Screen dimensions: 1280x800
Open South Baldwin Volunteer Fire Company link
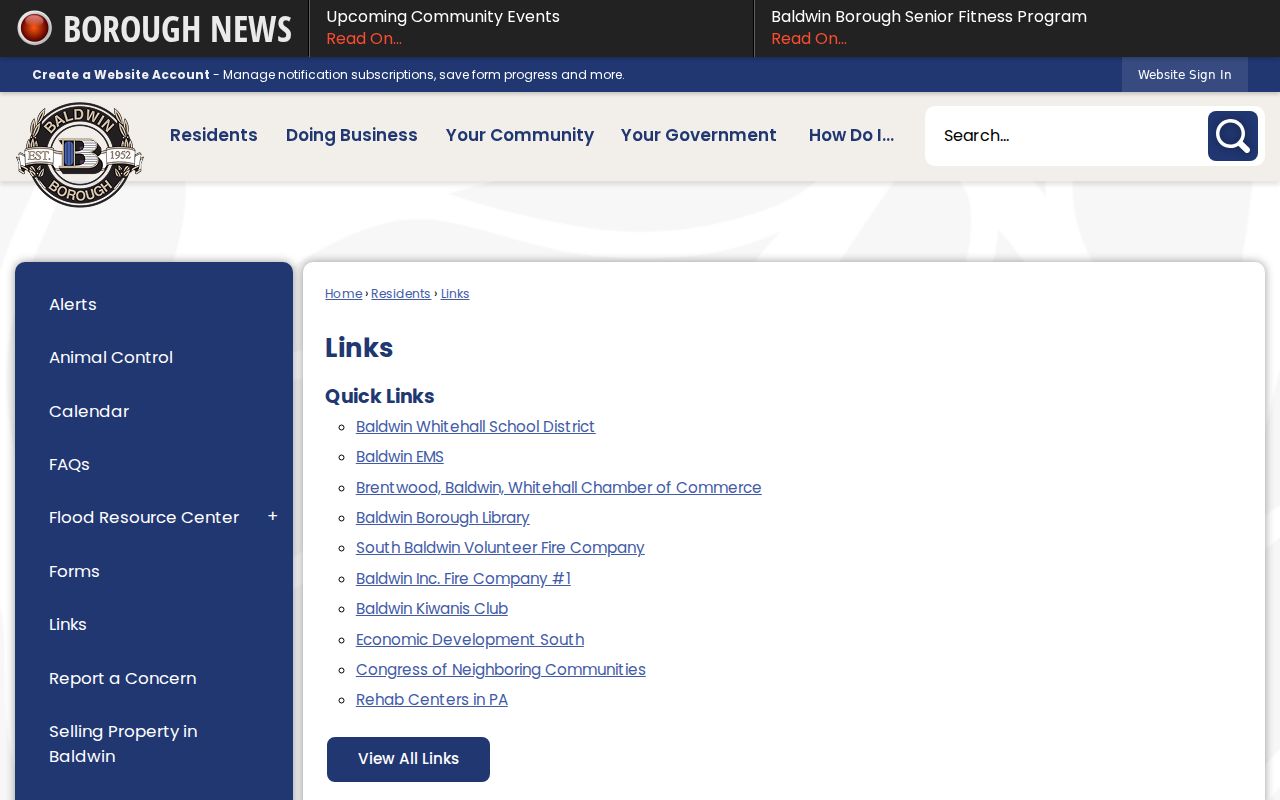tap(500, 548)
